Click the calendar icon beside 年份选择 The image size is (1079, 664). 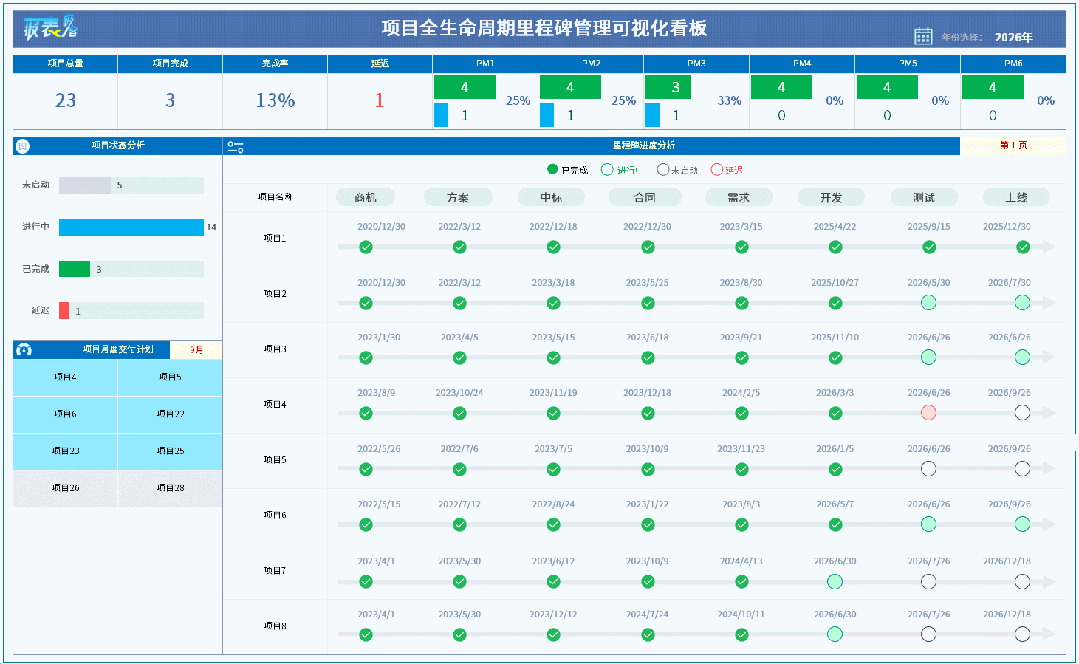[x=923, y=36]
